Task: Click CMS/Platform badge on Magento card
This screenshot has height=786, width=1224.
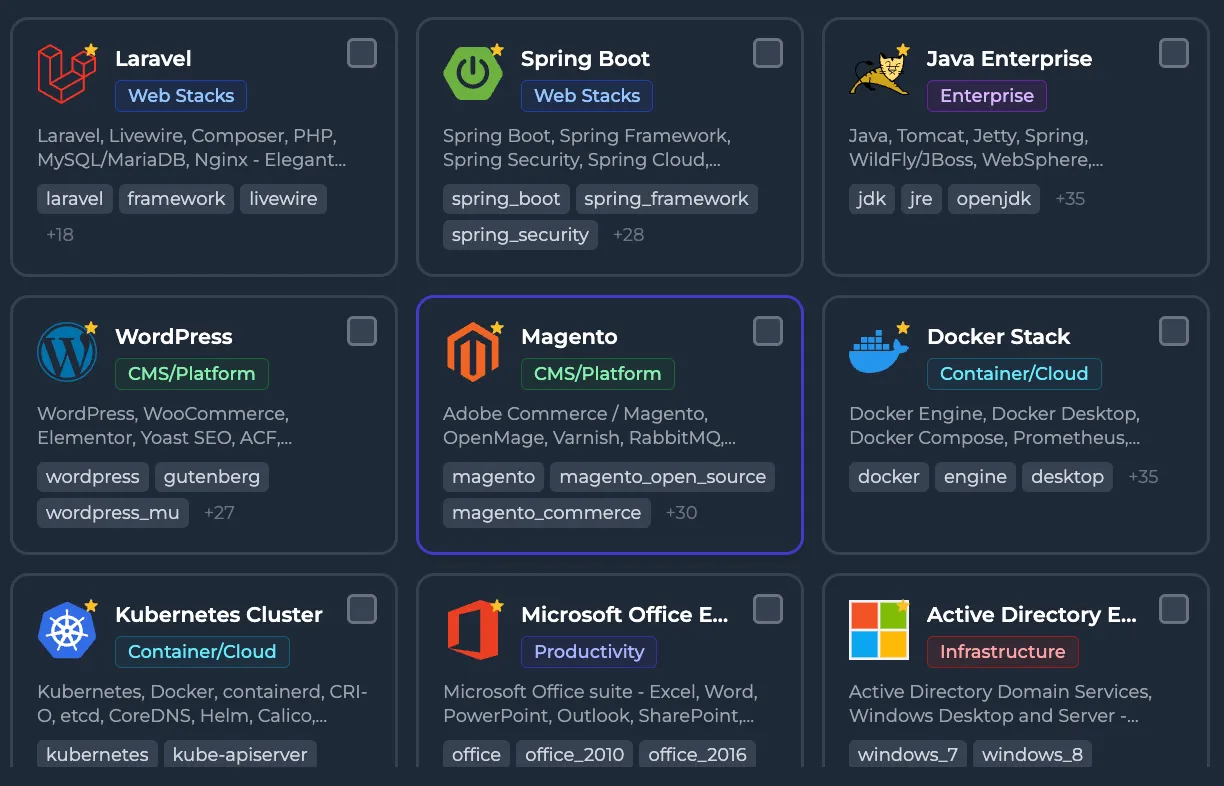Action: [598, 374]
